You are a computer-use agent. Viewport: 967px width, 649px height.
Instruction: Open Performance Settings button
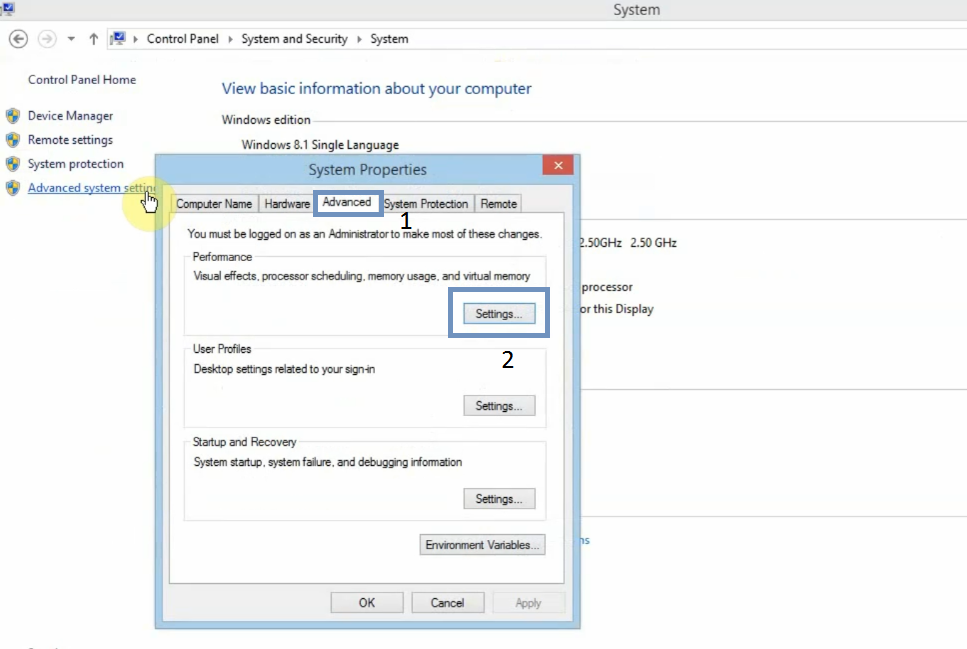(499, 314)
